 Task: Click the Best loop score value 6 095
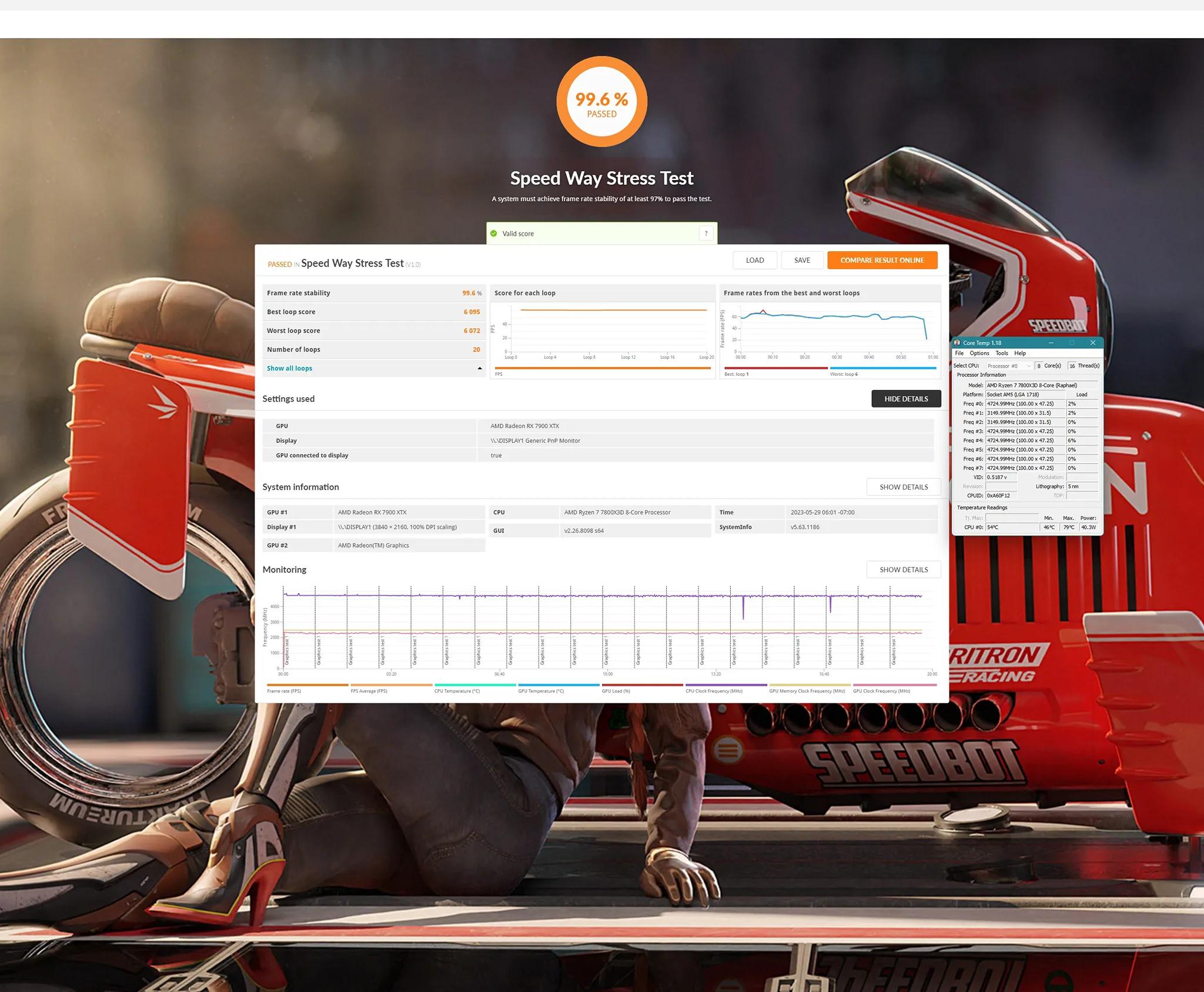[471, 312]
